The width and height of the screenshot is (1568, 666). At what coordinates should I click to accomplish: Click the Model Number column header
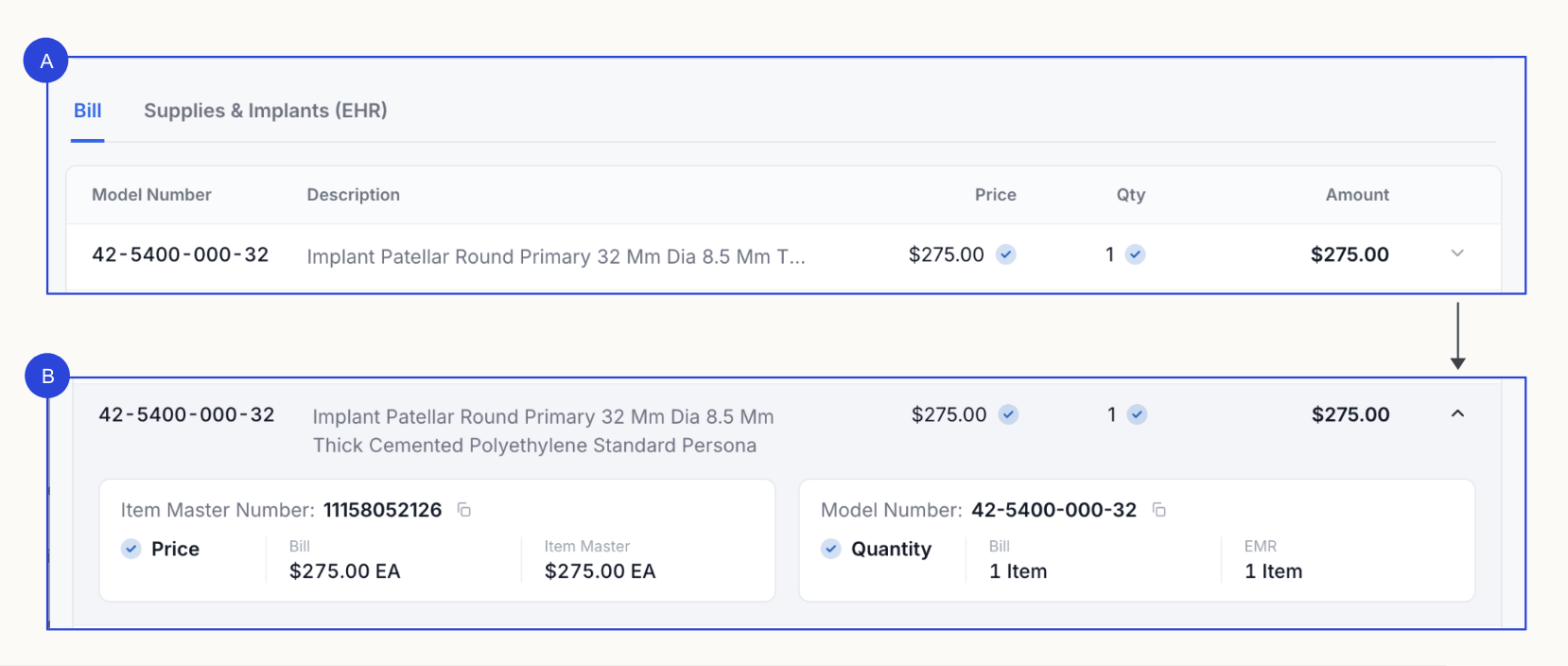coord(151,195)
